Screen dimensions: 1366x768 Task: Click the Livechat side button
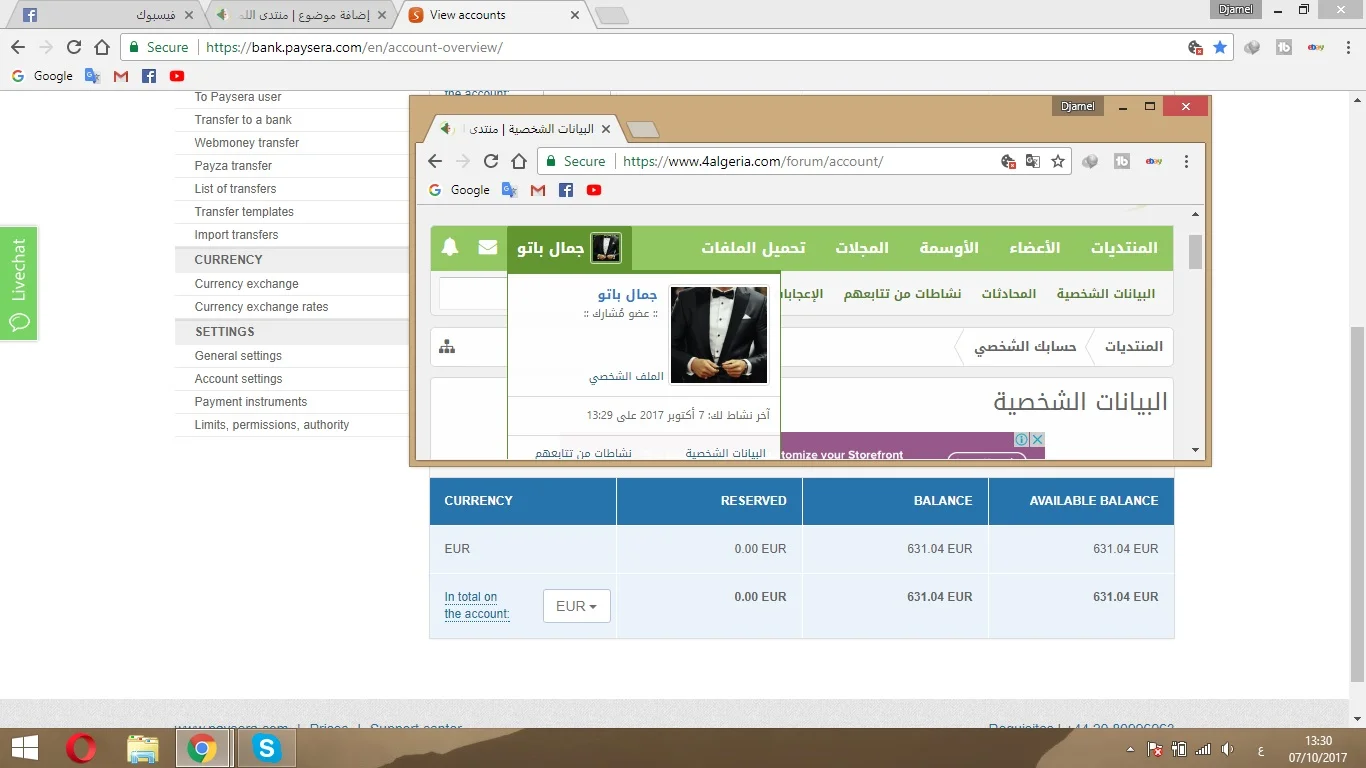coord(19,283)
